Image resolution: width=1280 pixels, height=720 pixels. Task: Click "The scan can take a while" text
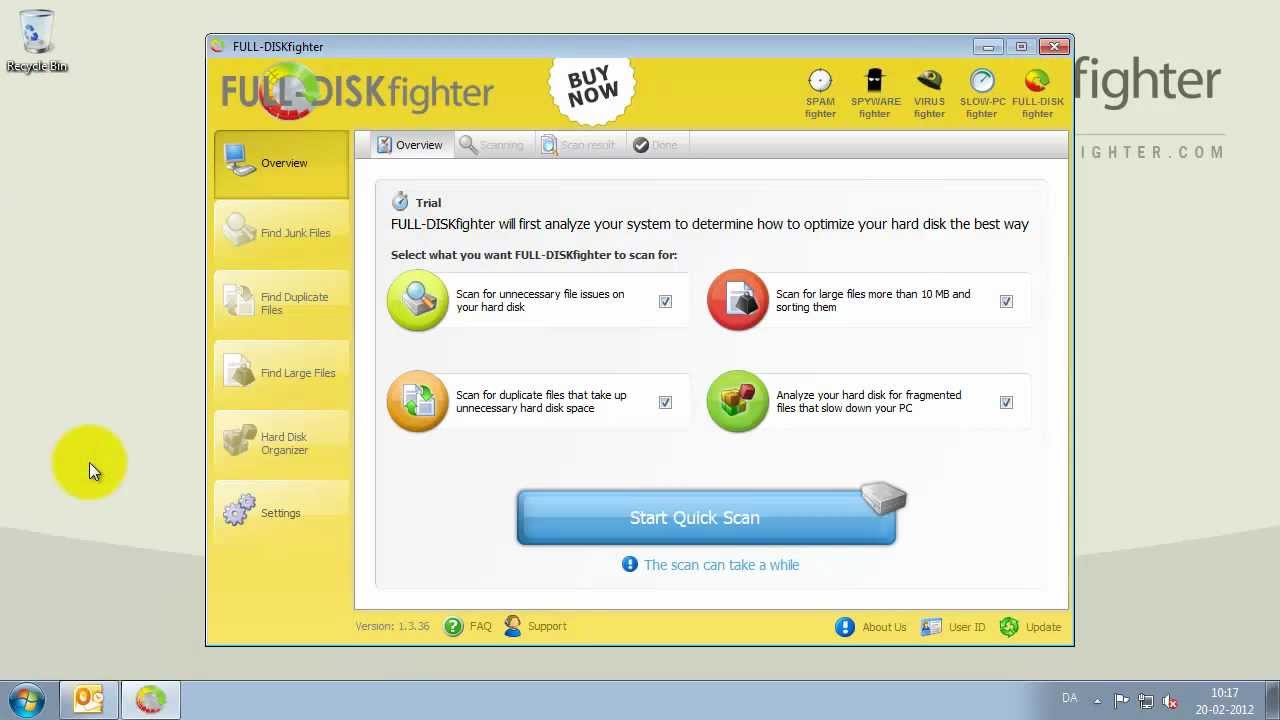(721, 565)
